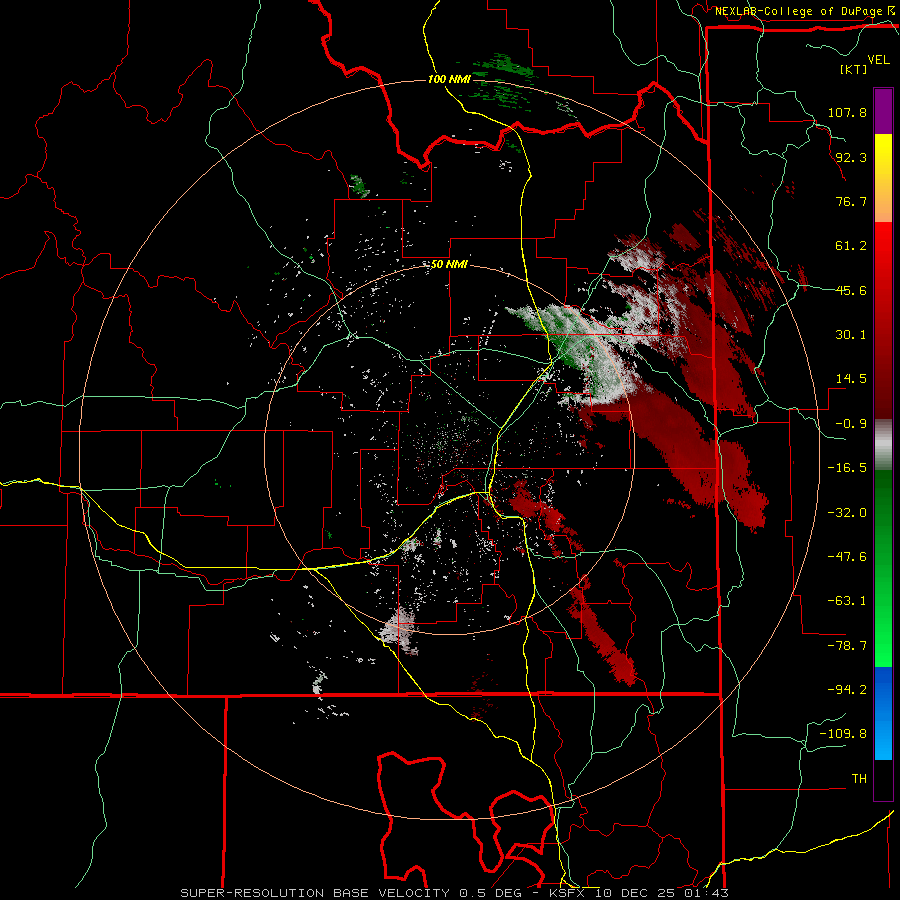Select the -0.9 velocity scale value
The image size is (900, 900).
click(851, 424)
